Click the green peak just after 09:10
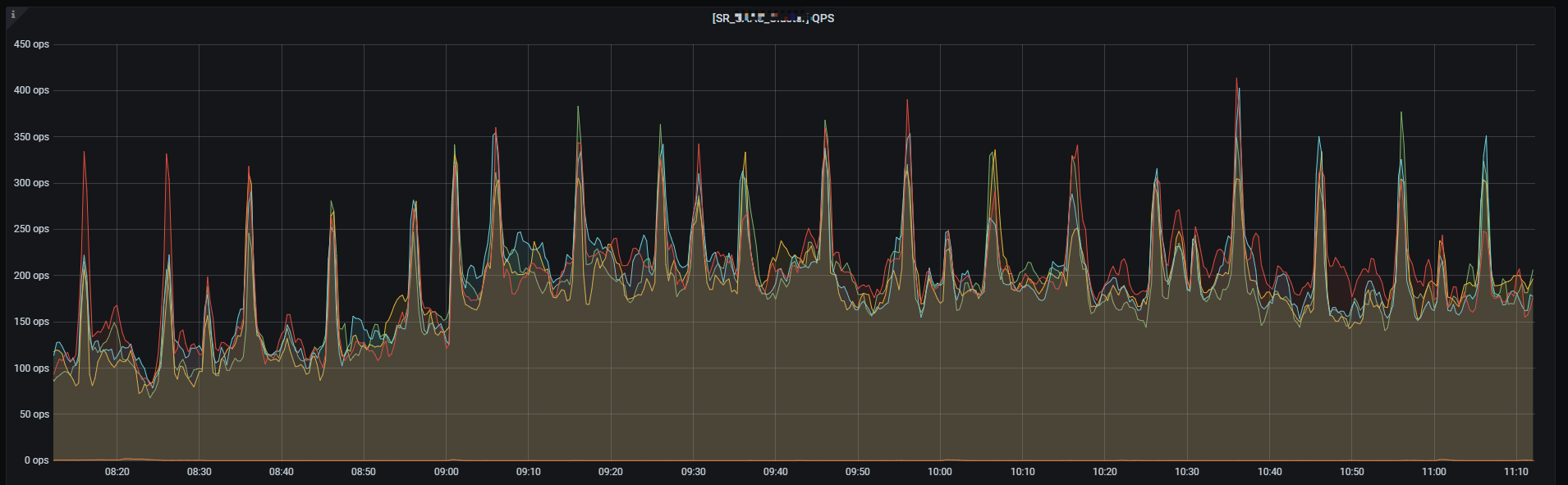Screen dimensions: 1568x485 [578, 108]
